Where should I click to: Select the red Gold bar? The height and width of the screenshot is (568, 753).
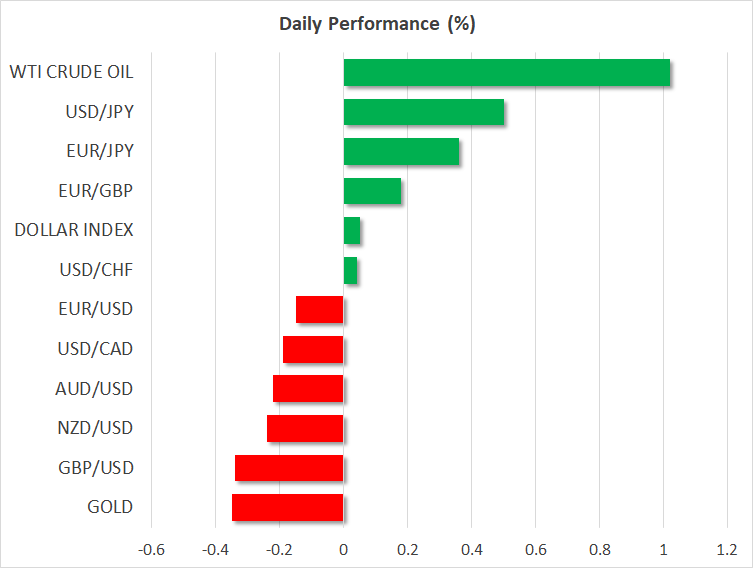[288, 507]
